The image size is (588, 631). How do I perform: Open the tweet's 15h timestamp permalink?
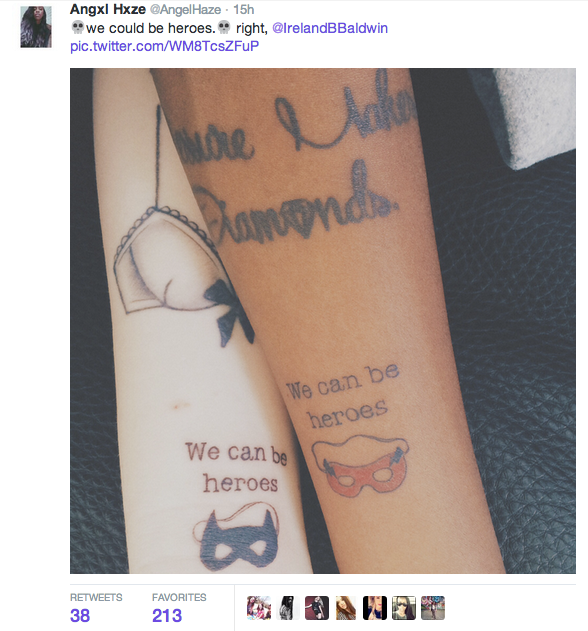coord(243,10)
